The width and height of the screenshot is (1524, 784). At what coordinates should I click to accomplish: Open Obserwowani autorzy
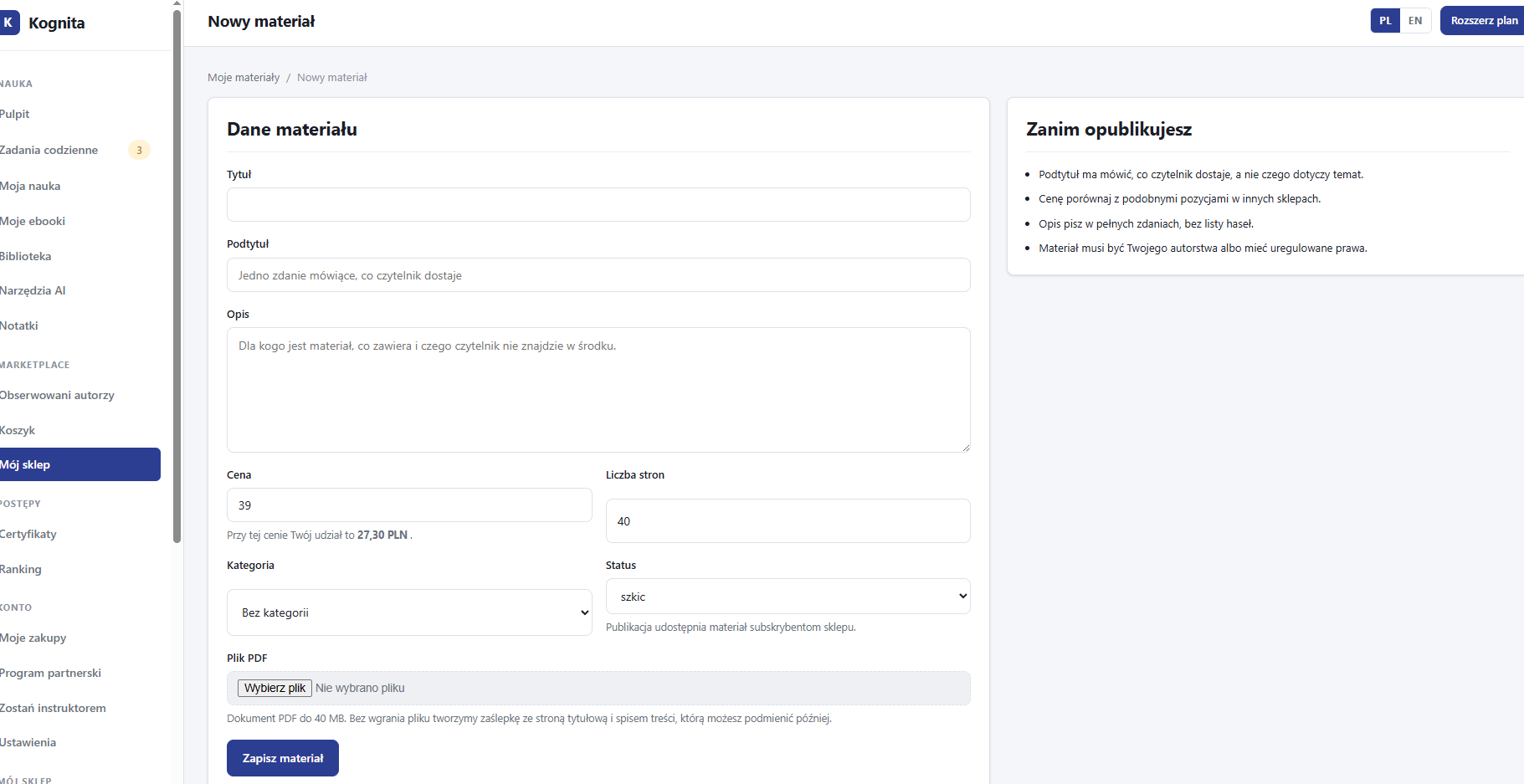[x=57, y=396]
